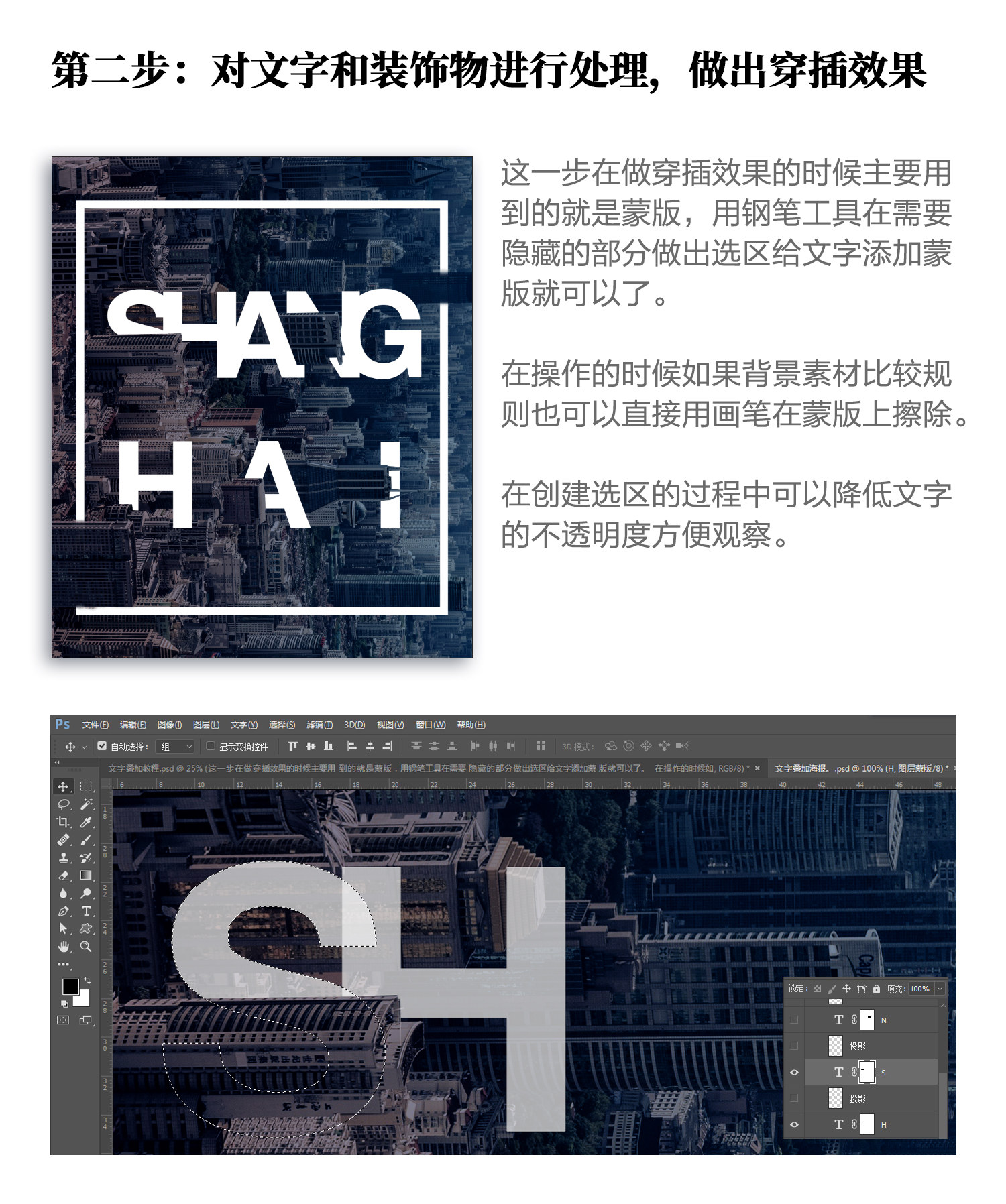Open the 窗口(W) menu
Image resolution: width=1006 pixels, height=1204 pixels.
pos(431,725)
